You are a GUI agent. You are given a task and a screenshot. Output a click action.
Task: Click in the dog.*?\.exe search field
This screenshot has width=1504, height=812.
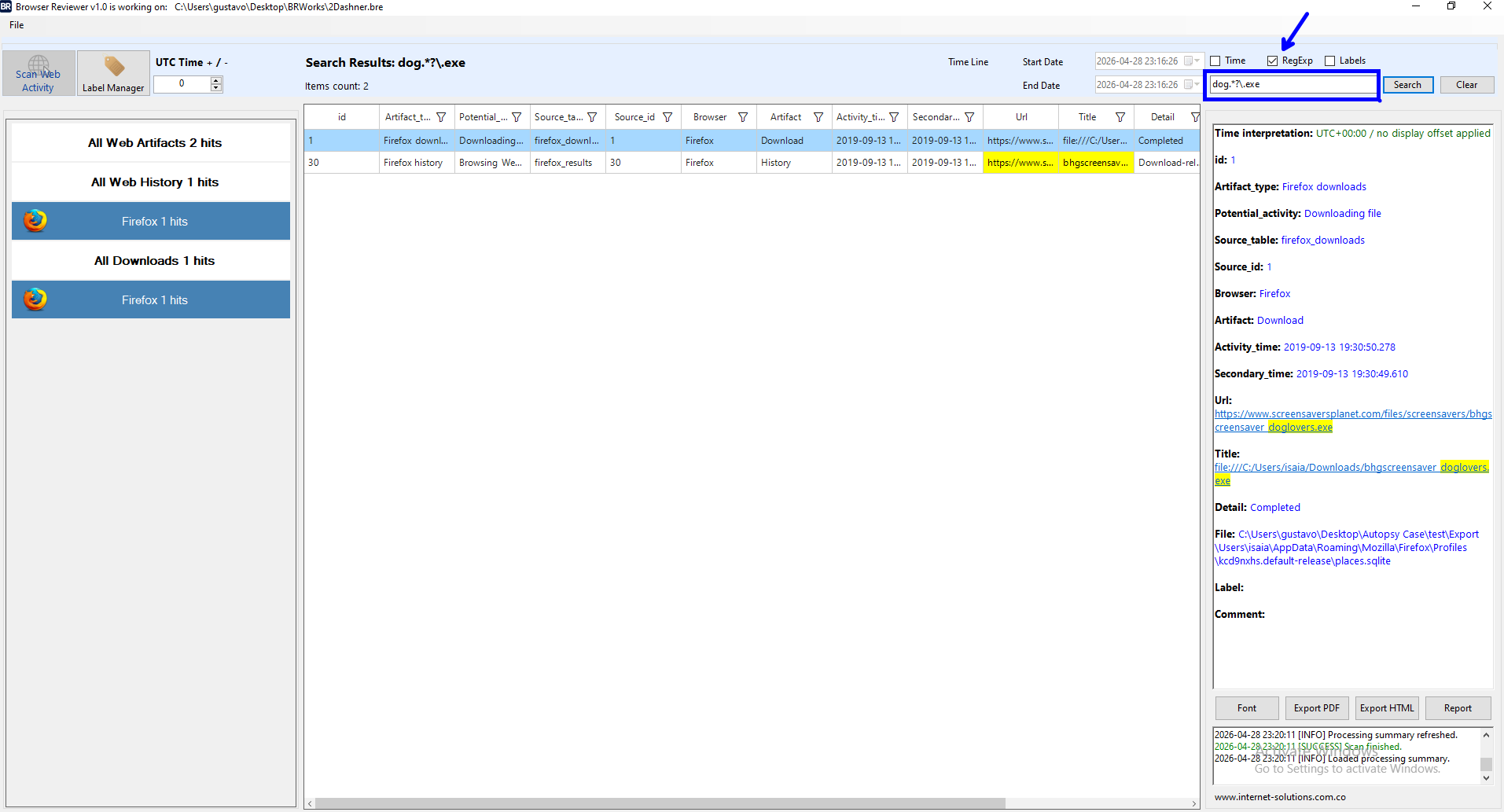coord(1293,84)
